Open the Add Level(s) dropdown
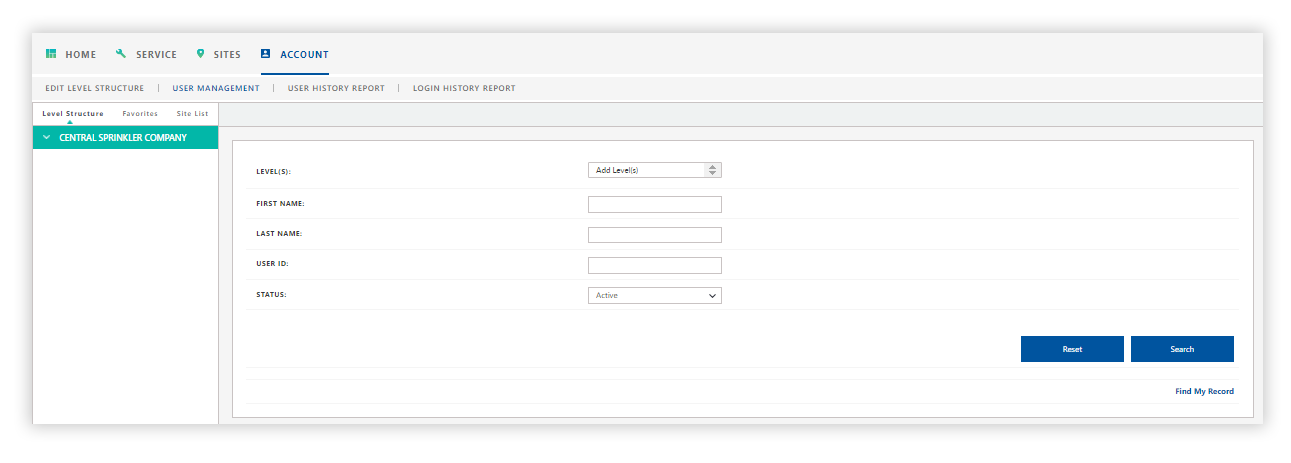Image resolution: width=1291 pixels, height=463 pixels. [654, 170]
